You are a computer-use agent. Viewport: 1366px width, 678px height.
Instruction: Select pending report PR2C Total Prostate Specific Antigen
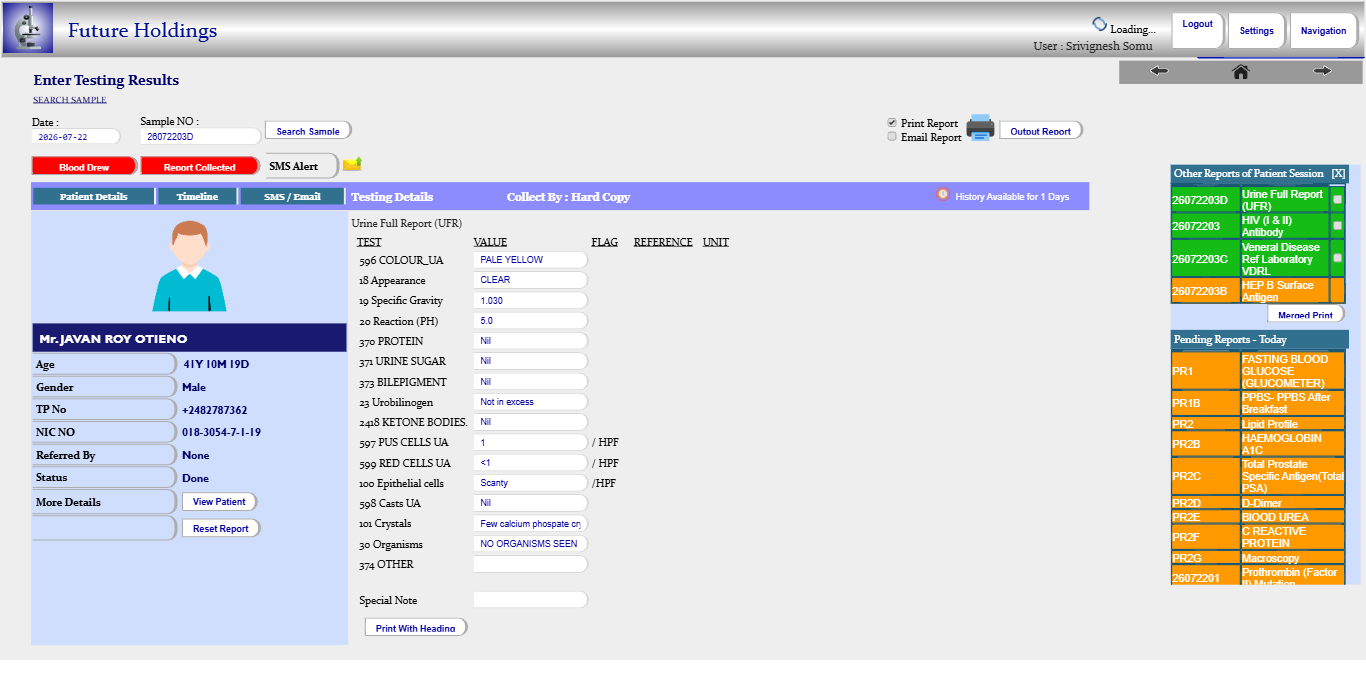tap(1257, 476)
